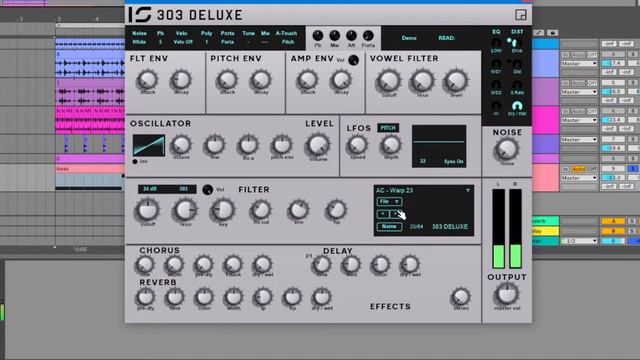Click the EQ Low knob
The height and width of the screenshot is (360, 640).
[496, 43]
